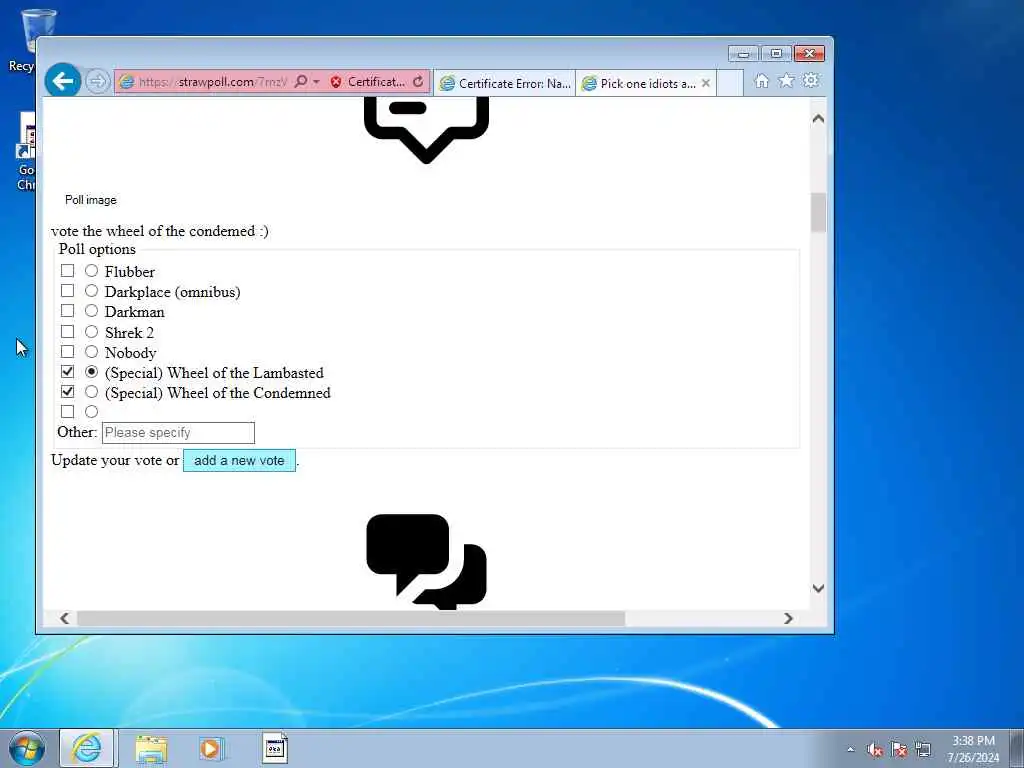1024x768 pixels.
Task: Click the clock showing 3:38 PM
Action: 973,741
